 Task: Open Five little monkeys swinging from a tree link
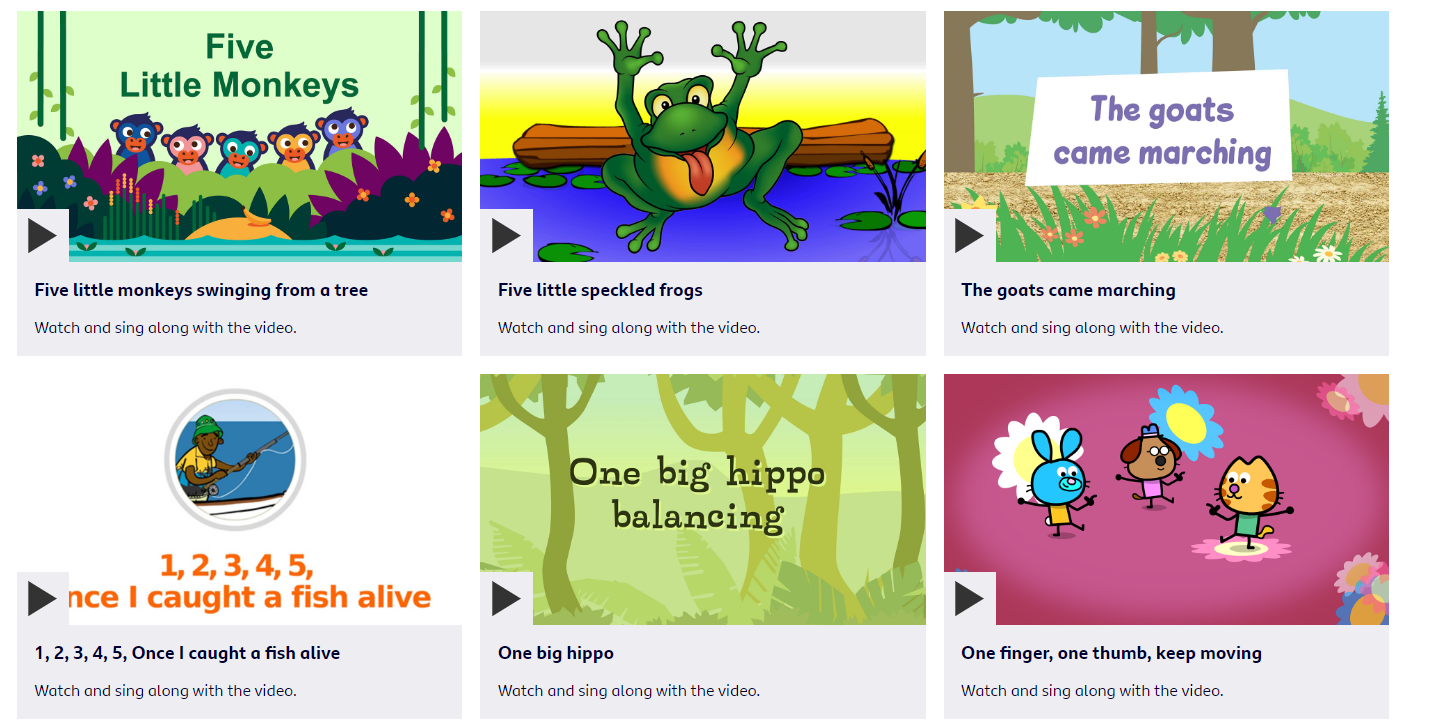click(x=201, y=290)
